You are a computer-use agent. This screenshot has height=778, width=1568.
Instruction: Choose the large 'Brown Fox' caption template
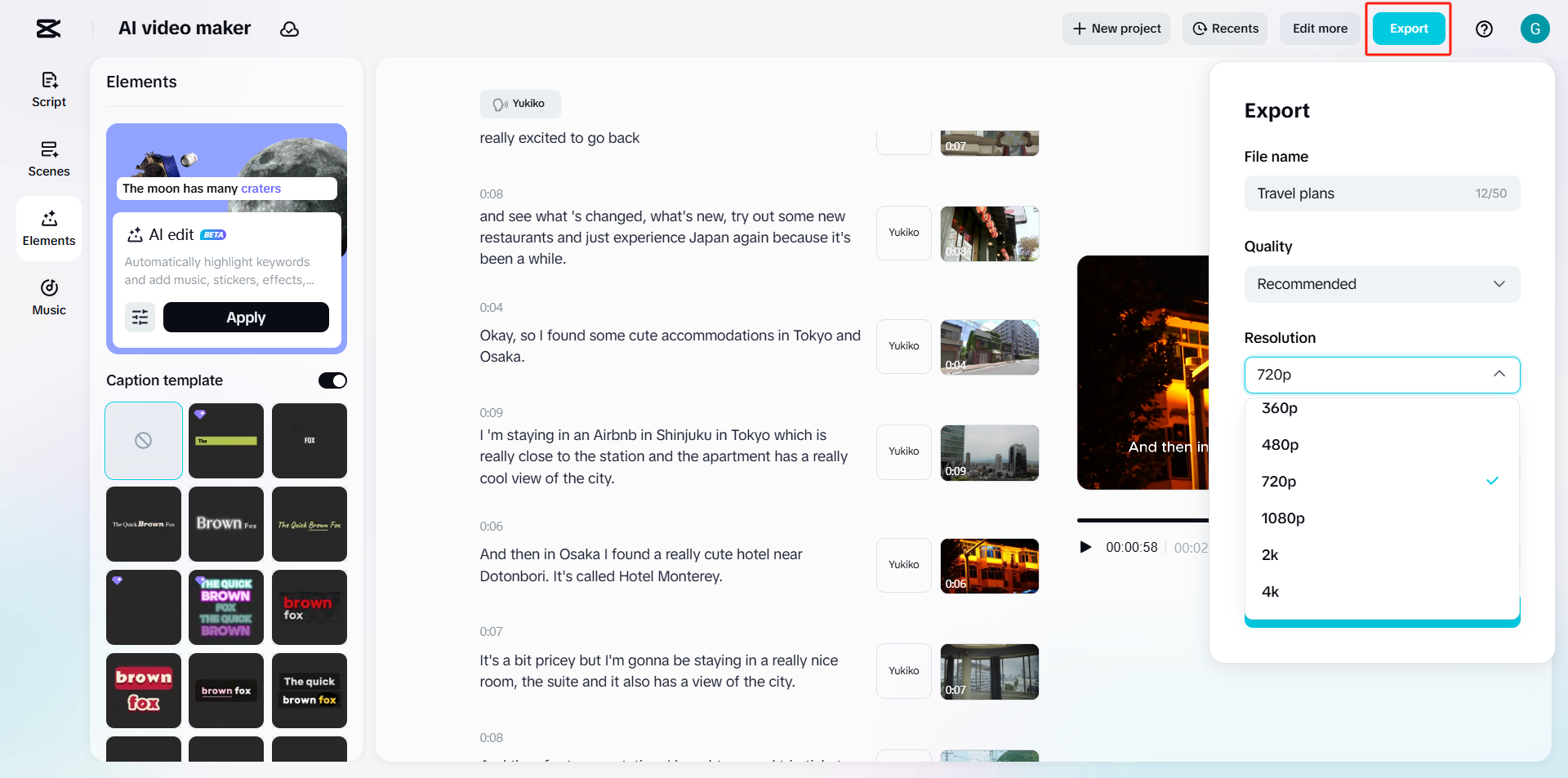[226, 524]
